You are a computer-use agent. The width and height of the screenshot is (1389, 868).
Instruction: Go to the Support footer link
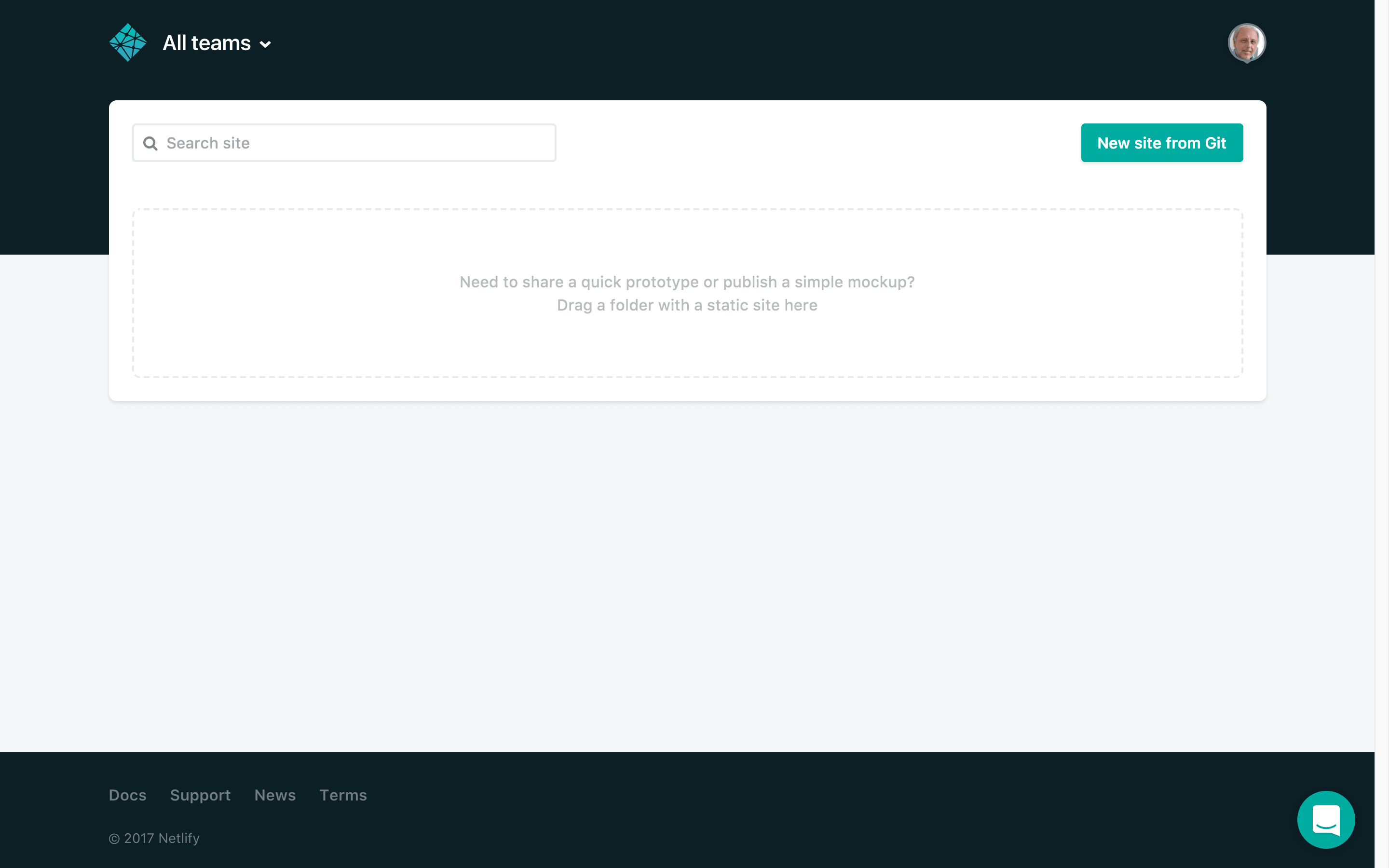coord(200,795)
